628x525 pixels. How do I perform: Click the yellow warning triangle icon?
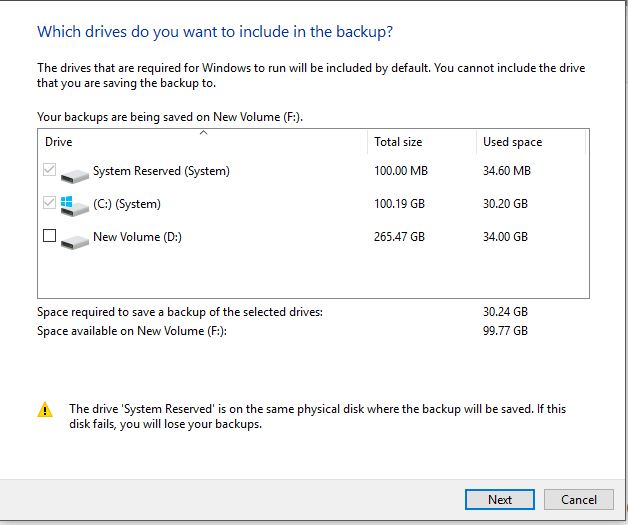pyautogui.click(x=45, y=410)
